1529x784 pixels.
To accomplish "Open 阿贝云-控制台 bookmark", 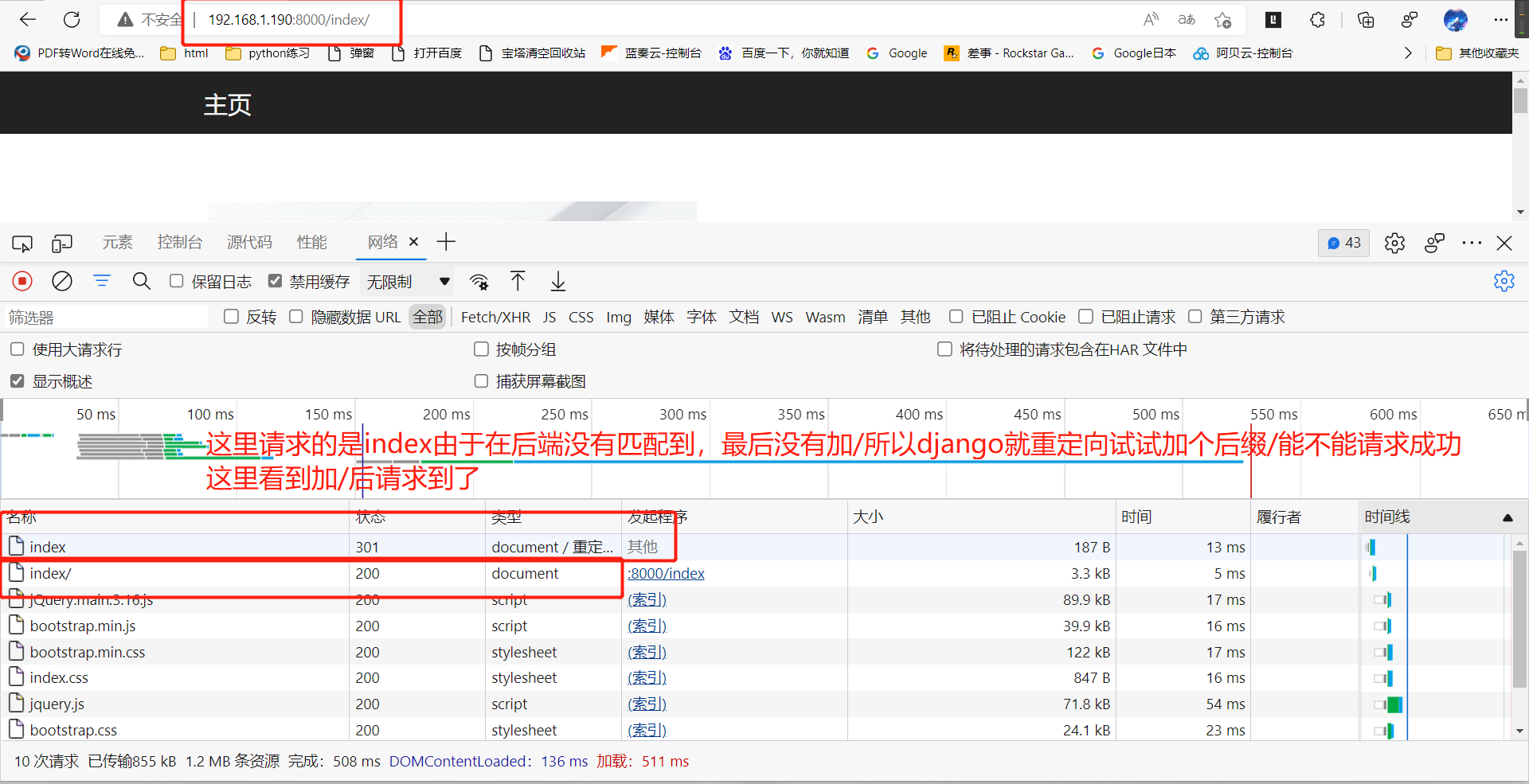I will [1242, 53].
